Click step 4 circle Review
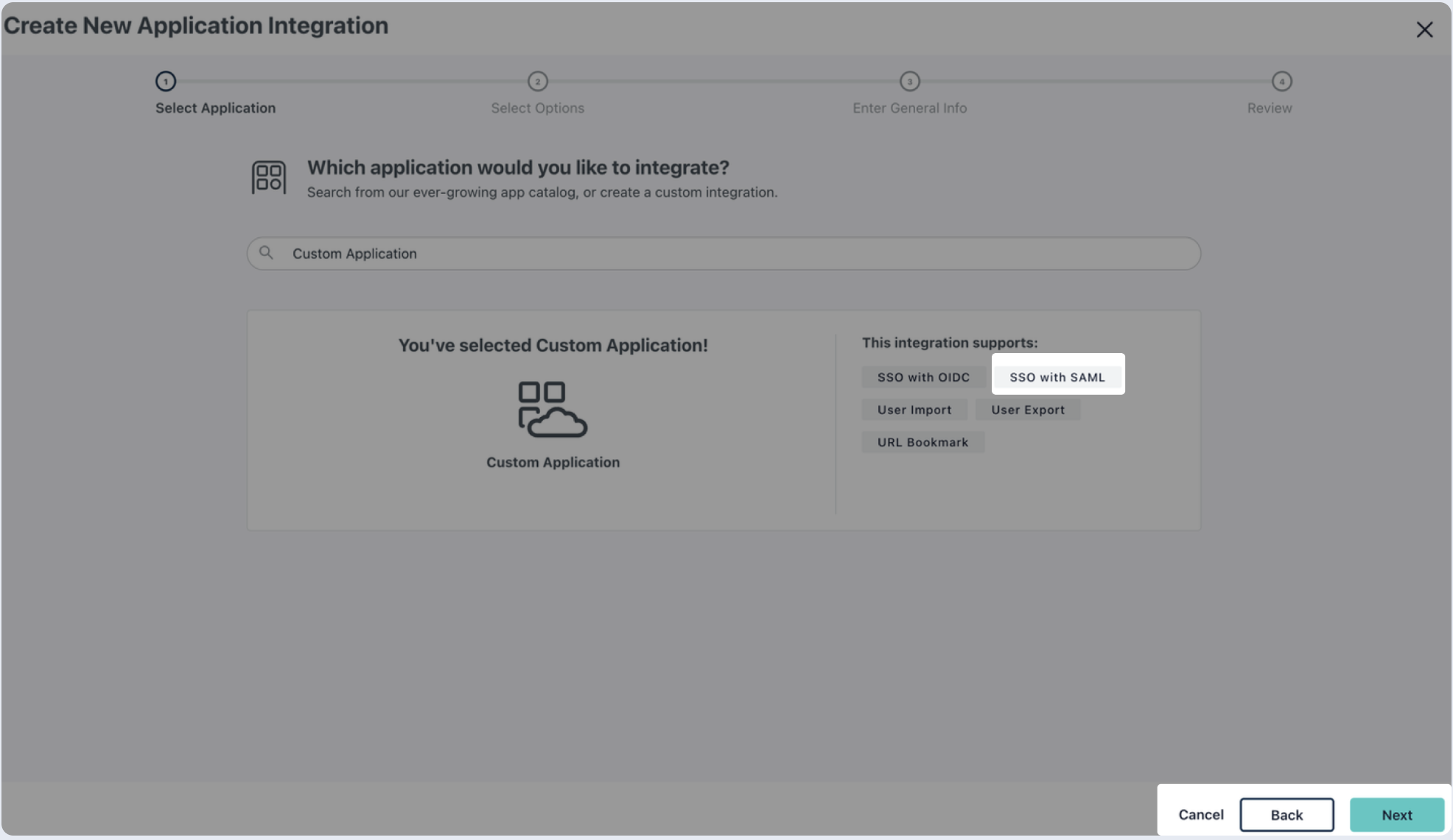The width and height of the screenshot is (1453, 840). point(1282,81)
